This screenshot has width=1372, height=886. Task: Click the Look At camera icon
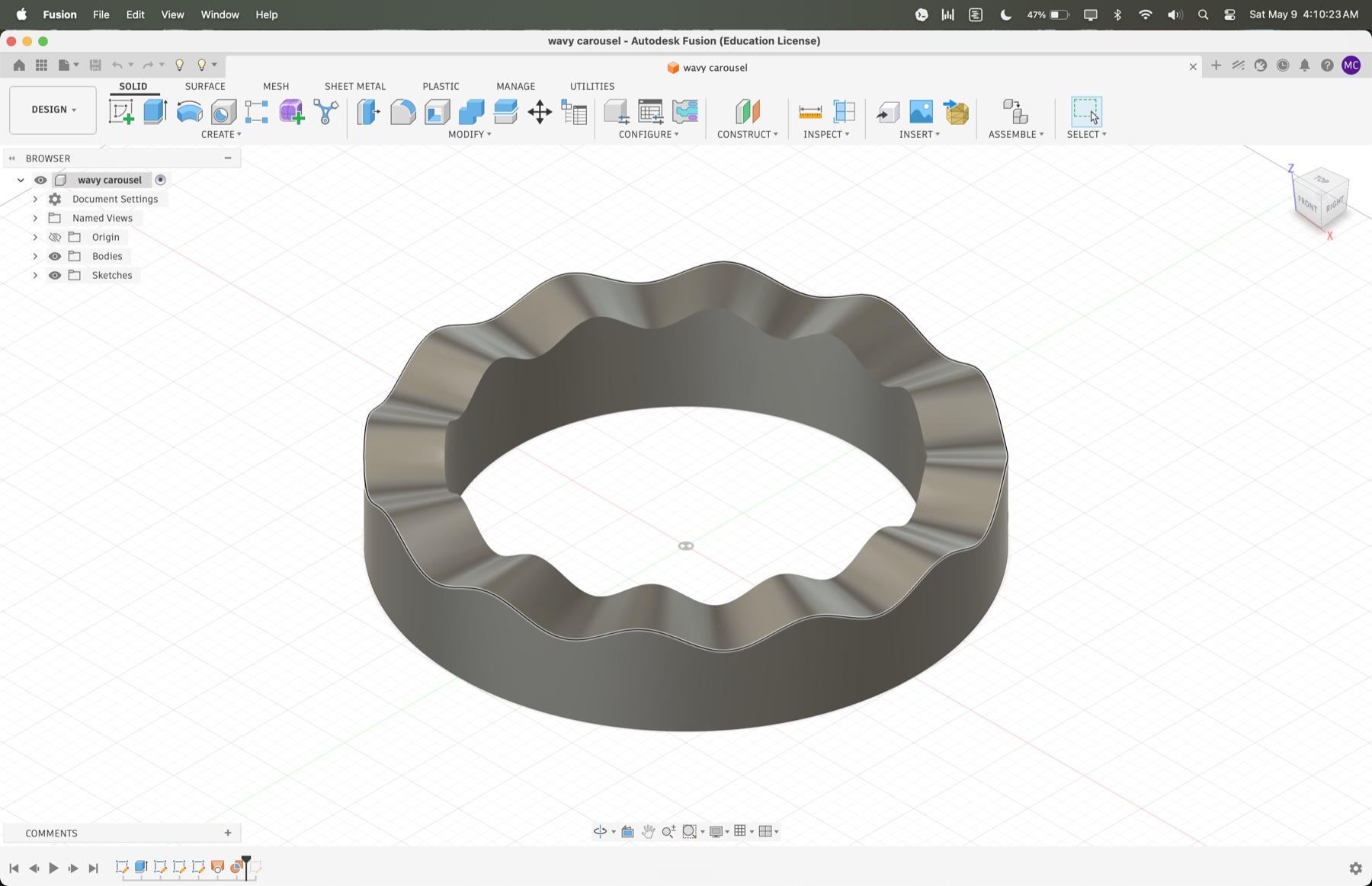[x=627, y=831]
